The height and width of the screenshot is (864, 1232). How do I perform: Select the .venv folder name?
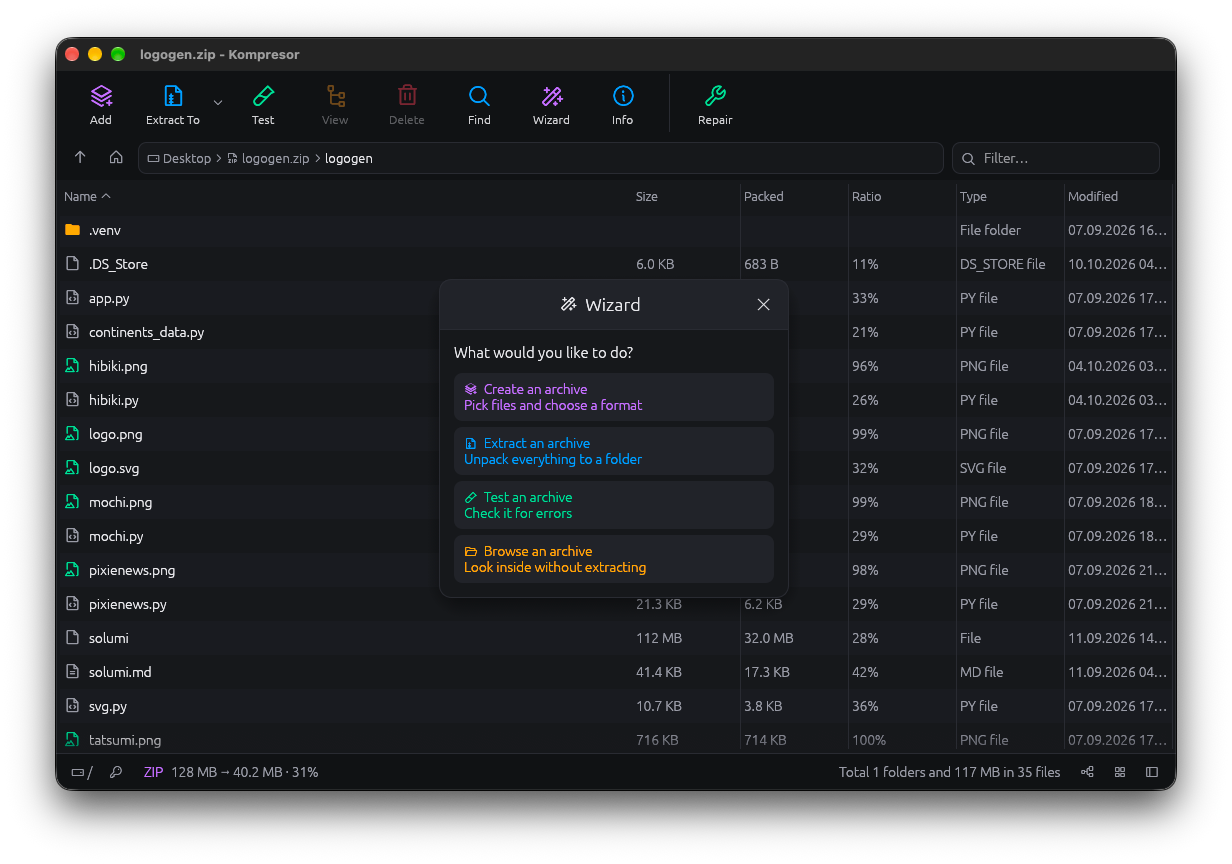[x=105, y=230]
